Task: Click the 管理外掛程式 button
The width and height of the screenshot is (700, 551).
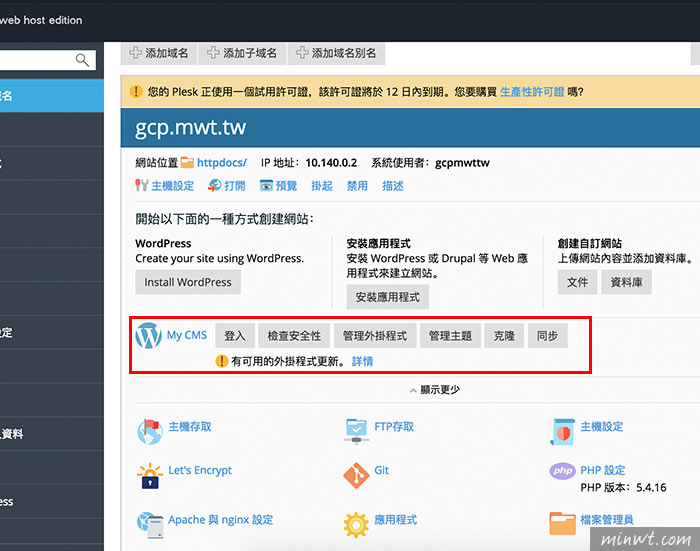Action: [375, 336]
